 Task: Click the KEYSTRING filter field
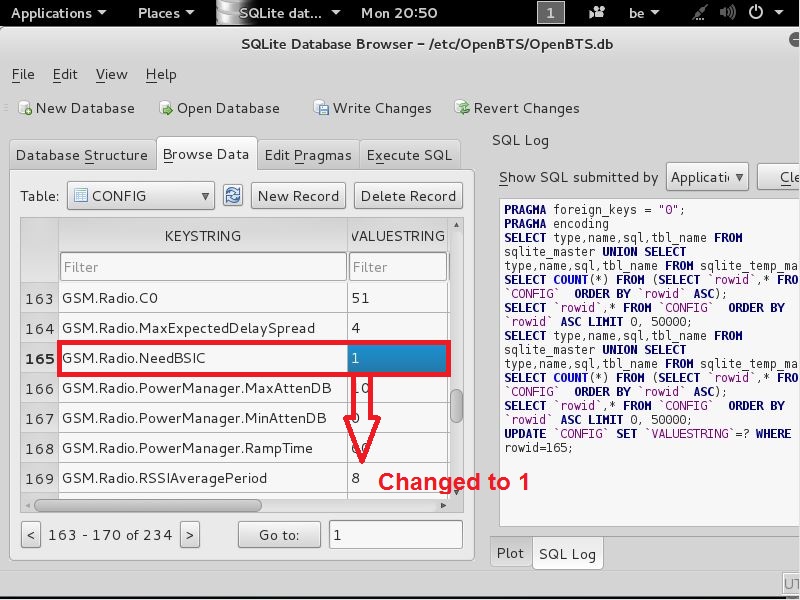point(203,267)
